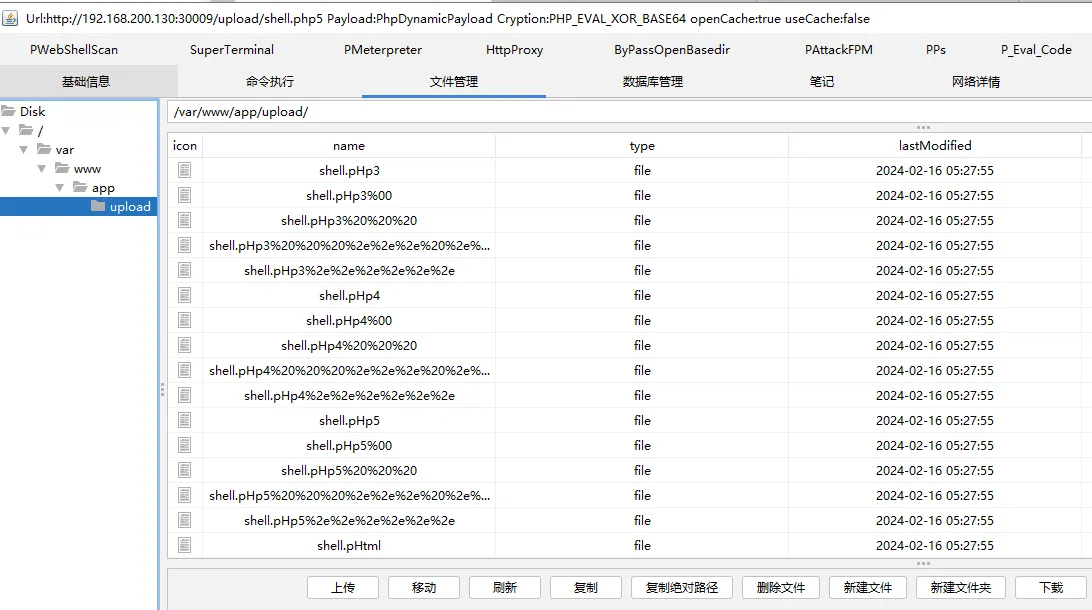
Task: Open the 数据库管理 tab
Action: click(x=652, y=82)
